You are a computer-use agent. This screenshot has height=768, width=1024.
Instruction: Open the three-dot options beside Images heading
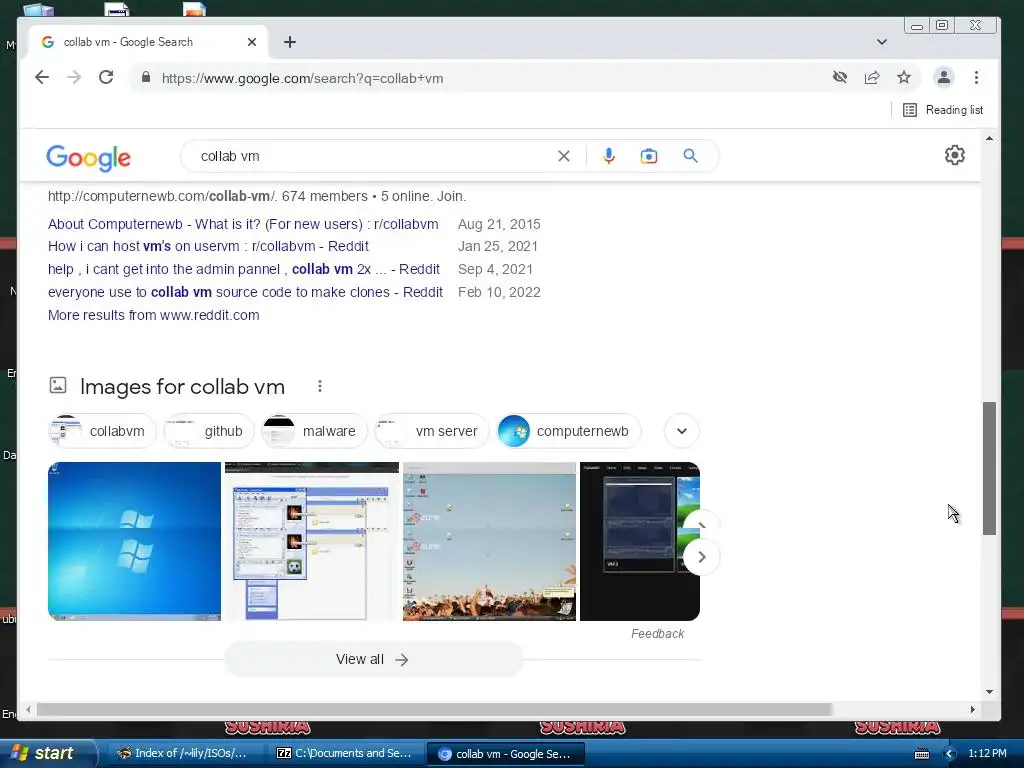click(x=320, y=386)
